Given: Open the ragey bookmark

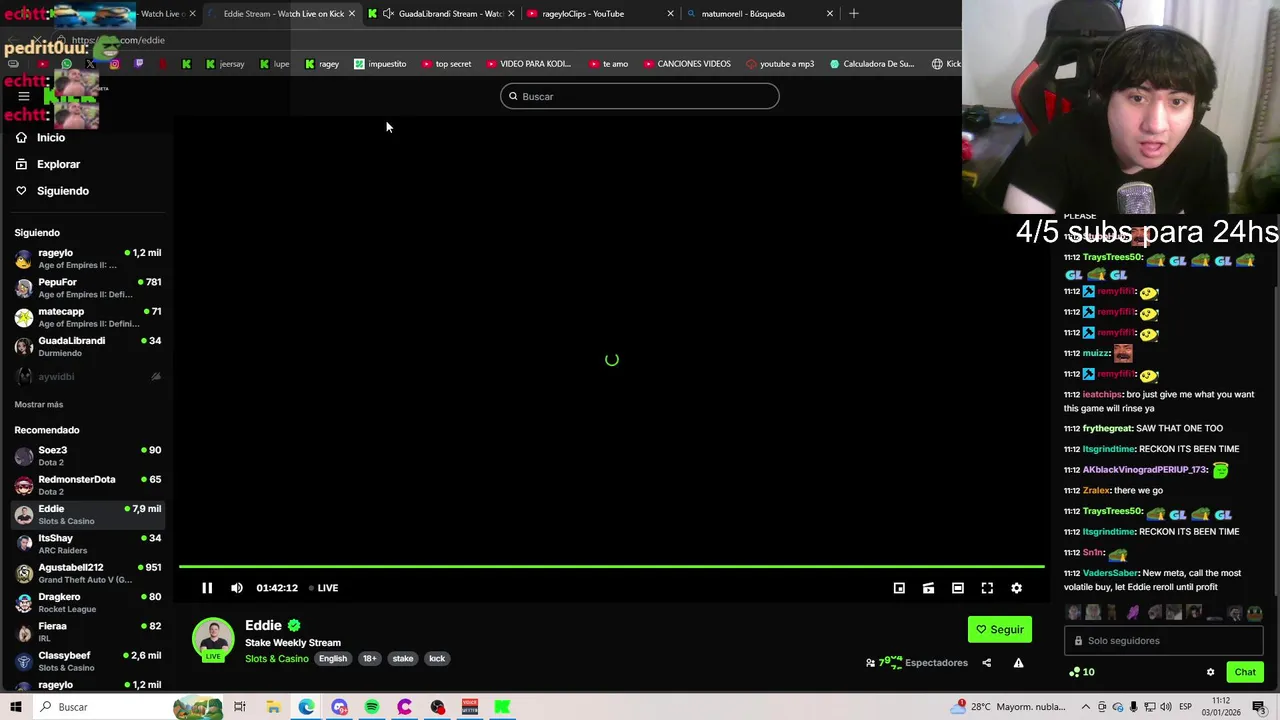Looking at the screenshot, I should click(322, 64).
